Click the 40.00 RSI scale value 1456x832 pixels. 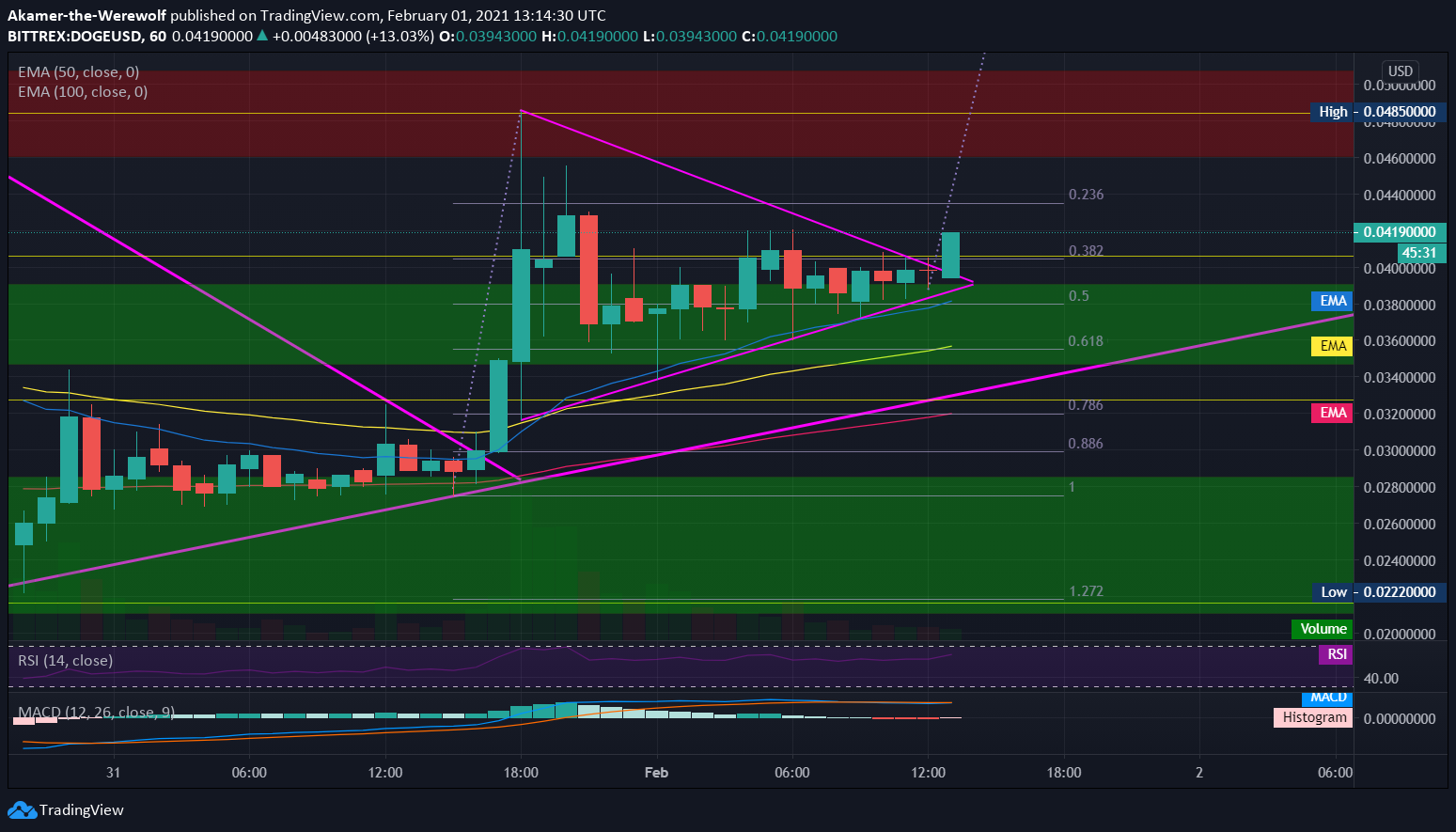point(1381,679)
